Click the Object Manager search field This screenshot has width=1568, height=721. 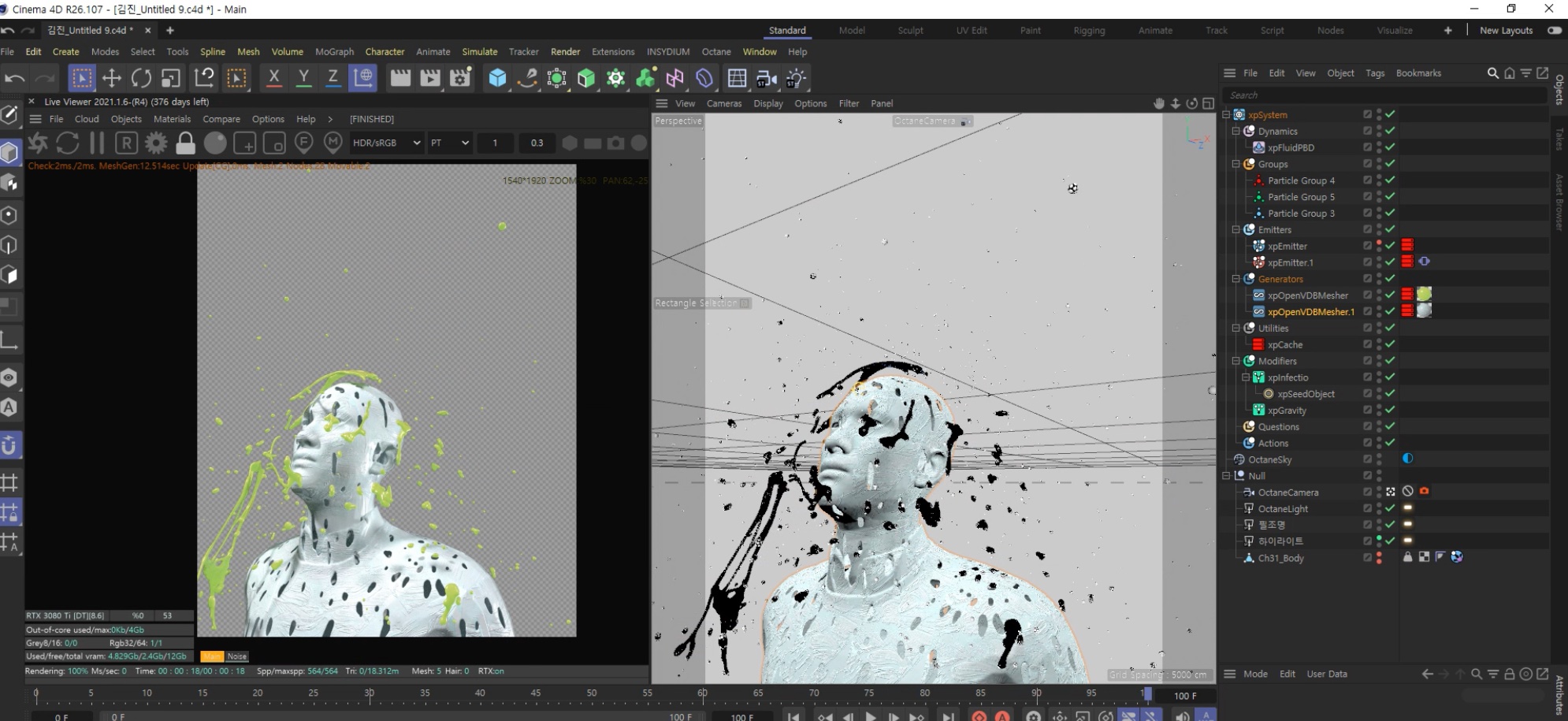(1384, 95)
